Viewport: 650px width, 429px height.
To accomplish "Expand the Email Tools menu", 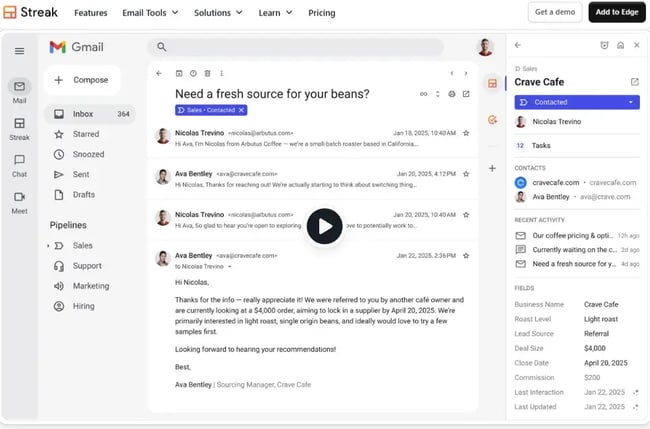I will (150, 13).
